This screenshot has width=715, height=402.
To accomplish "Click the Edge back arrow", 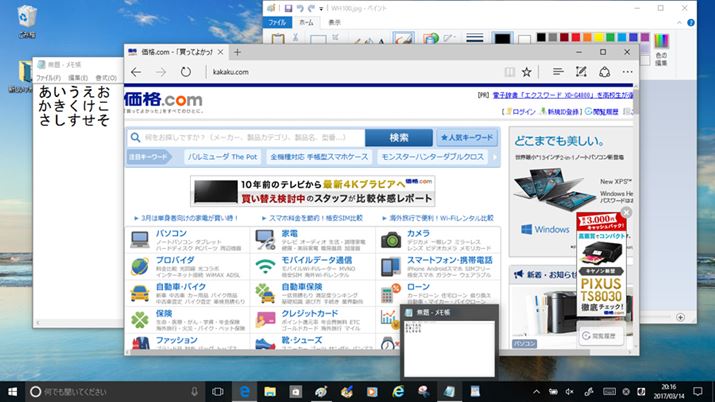I will click(136, 72).
